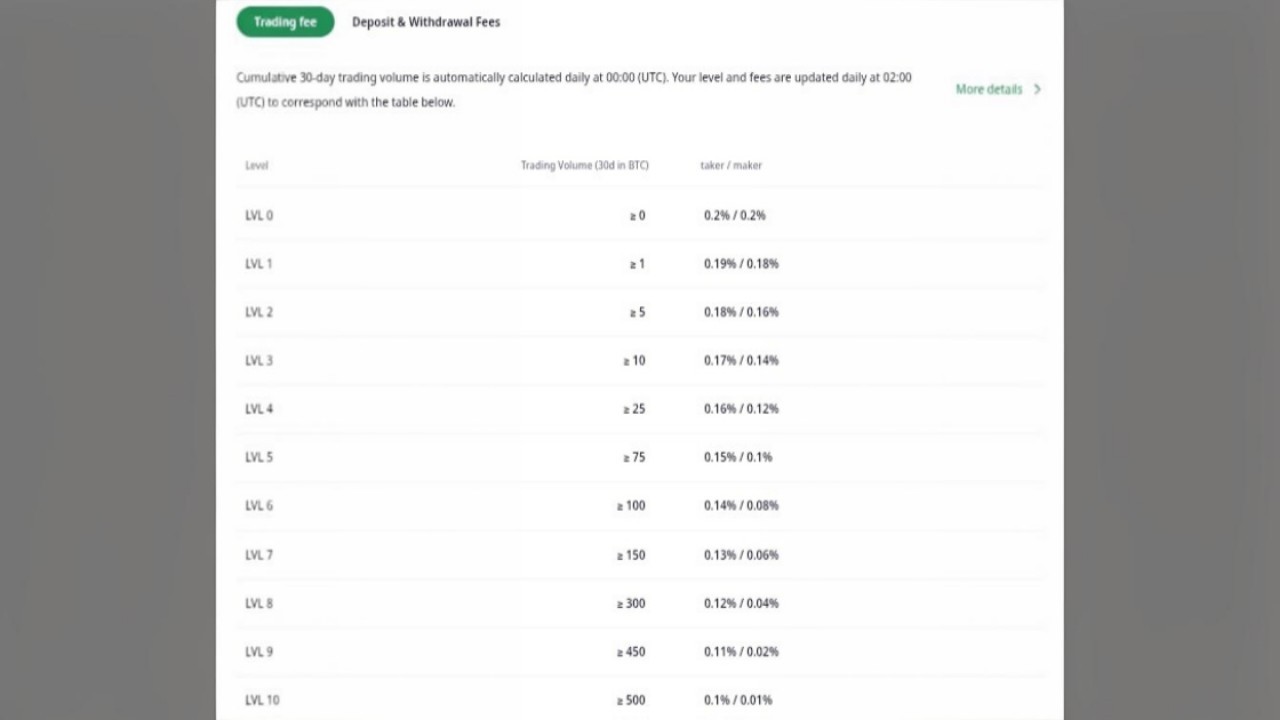The width and height of the screenshot is (1280, 720).
Task: Click the taker / maker column header
Action: pos(731,165)
